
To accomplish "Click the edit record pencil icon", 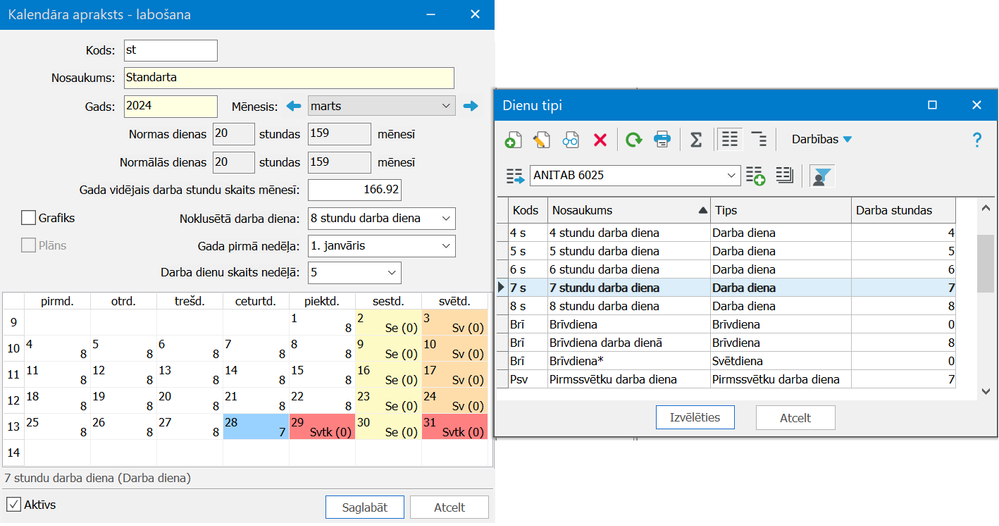I will [x=542, y=139].
